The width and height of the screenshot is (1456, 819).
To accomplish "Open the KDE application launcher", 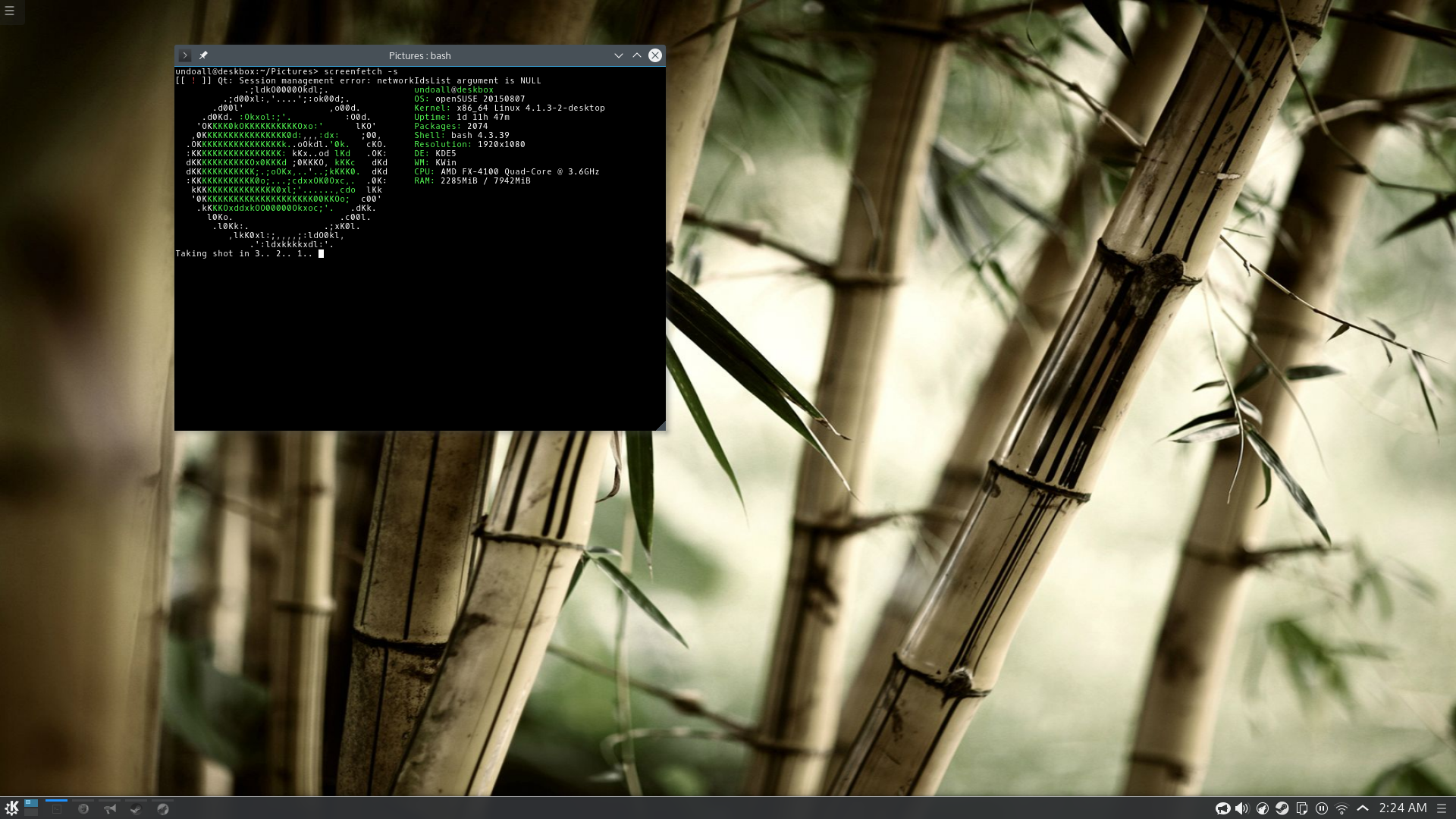I will tap(11, 808).
